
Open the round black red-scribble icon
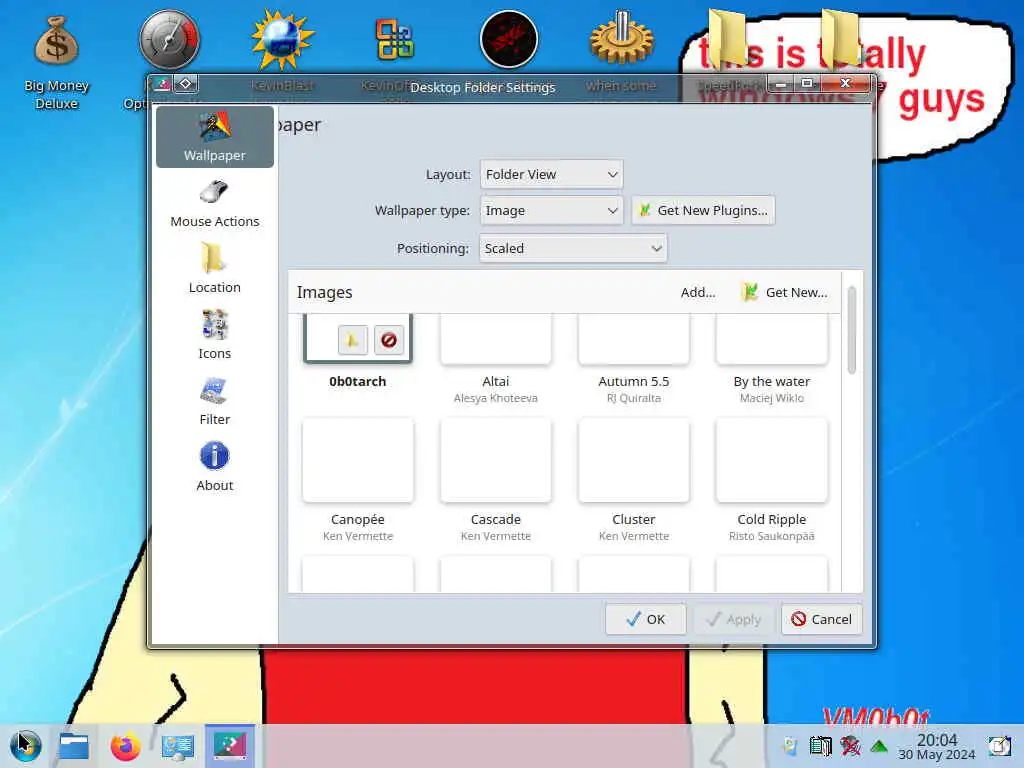tap(508, 39)
